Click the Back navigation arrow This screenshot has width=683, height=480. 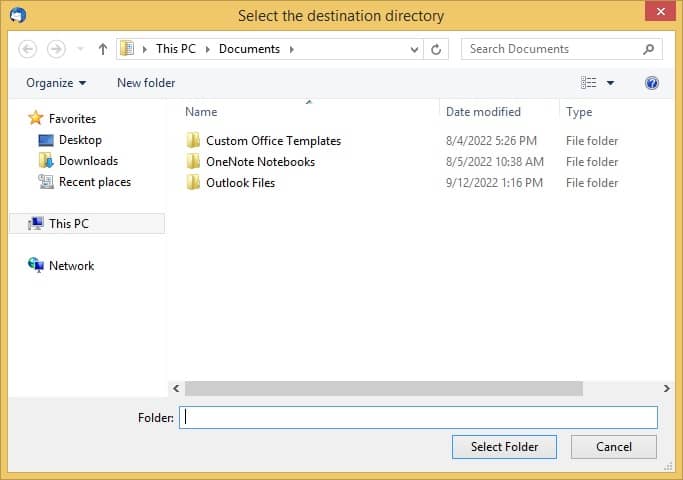pyautogui.click(x=28, y=49)
